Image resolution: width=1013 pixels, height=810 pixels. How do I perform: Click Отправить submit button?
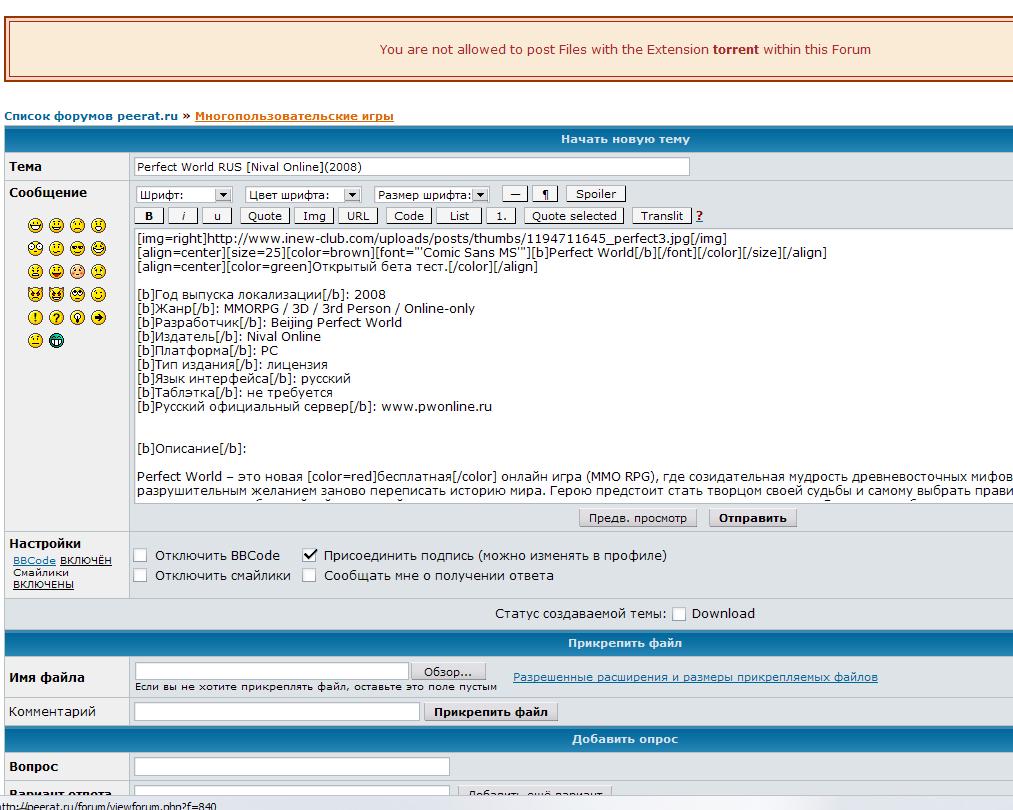click(753, 517)
